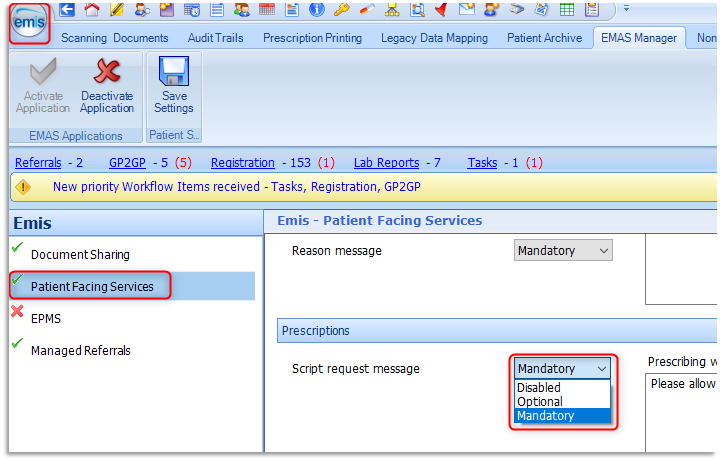Click the Reason message text box

tap(681, 269)
